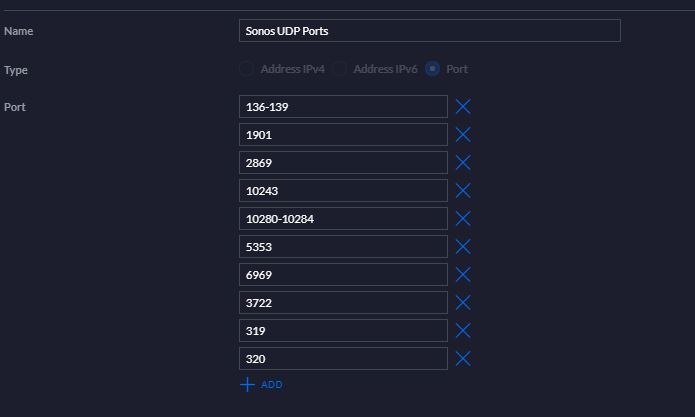The width and height of the screenshot is (695, 417).
Task: Click the 136-139 port input field
Action: pos(343,107)
